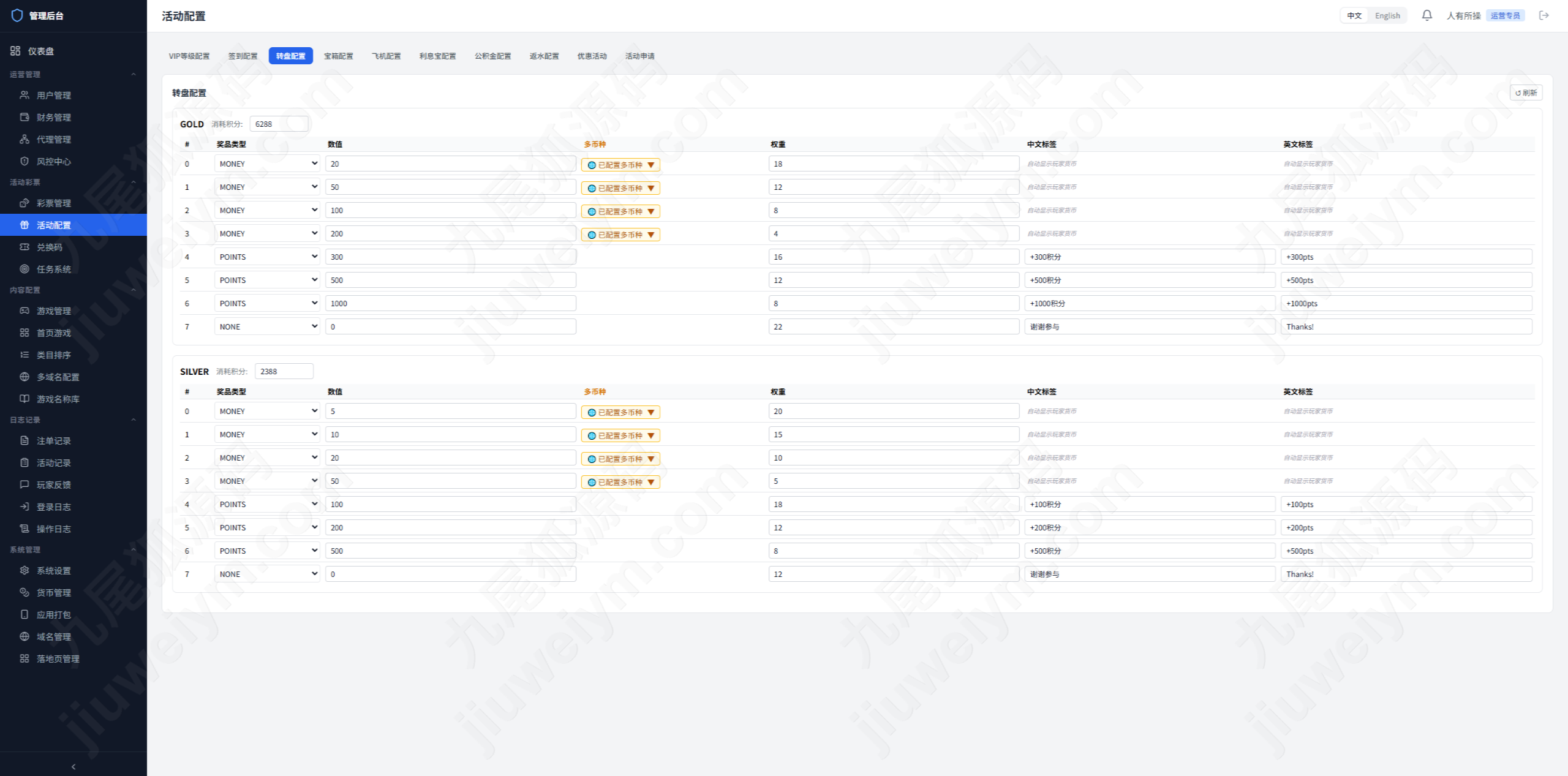Open 仪表盘 dashboard icon in sidebar
1568x776 pixels.
[15, 51]
